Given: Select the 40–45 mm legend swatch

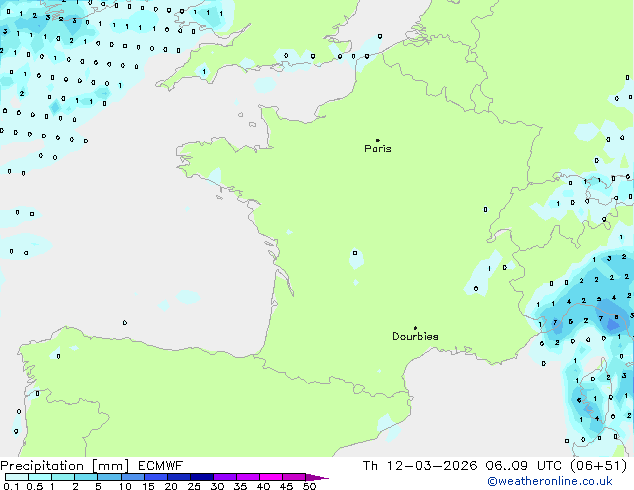Looking at the screenshot, I should click(271, 477).
